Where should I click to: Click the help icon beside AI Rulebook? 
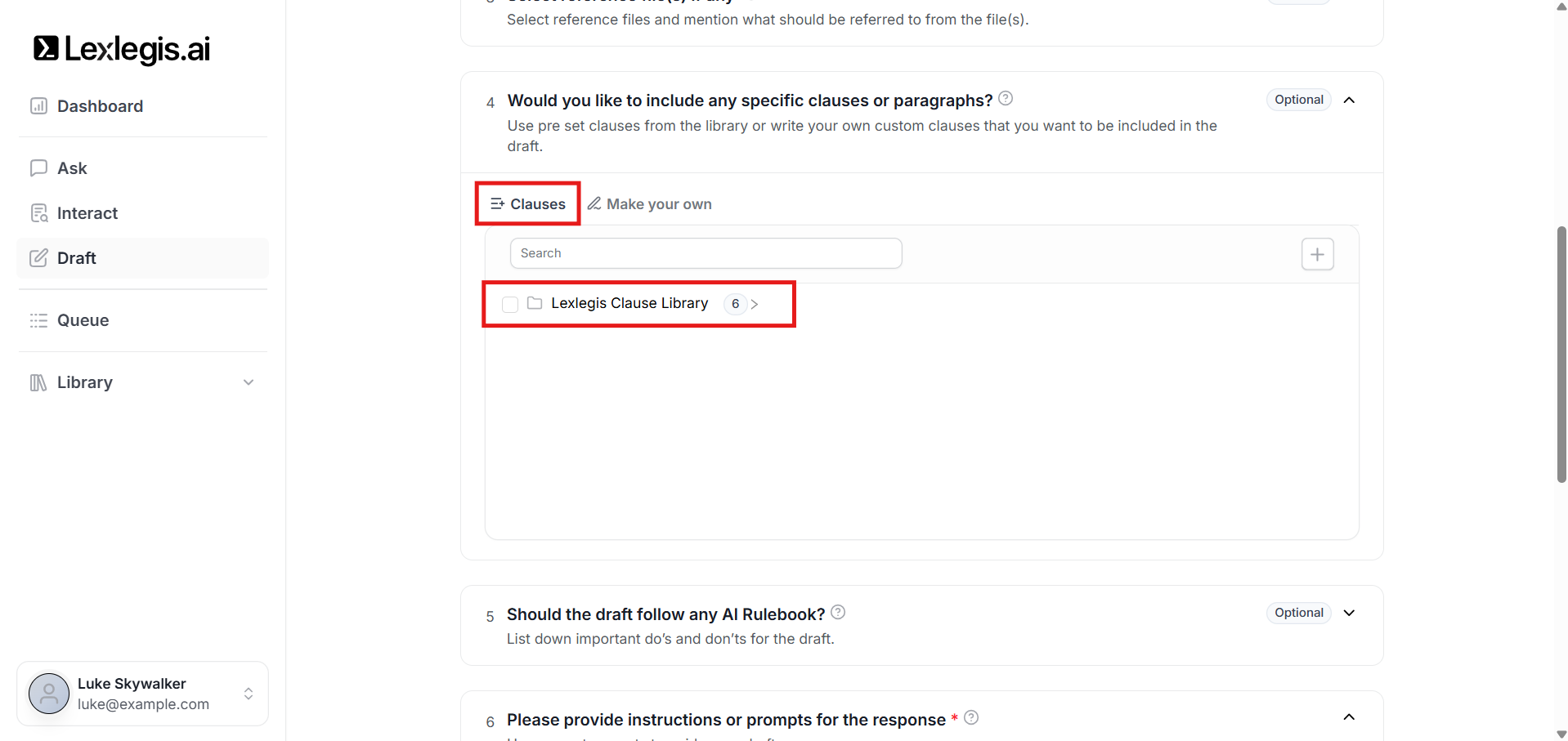coord(838,612)
